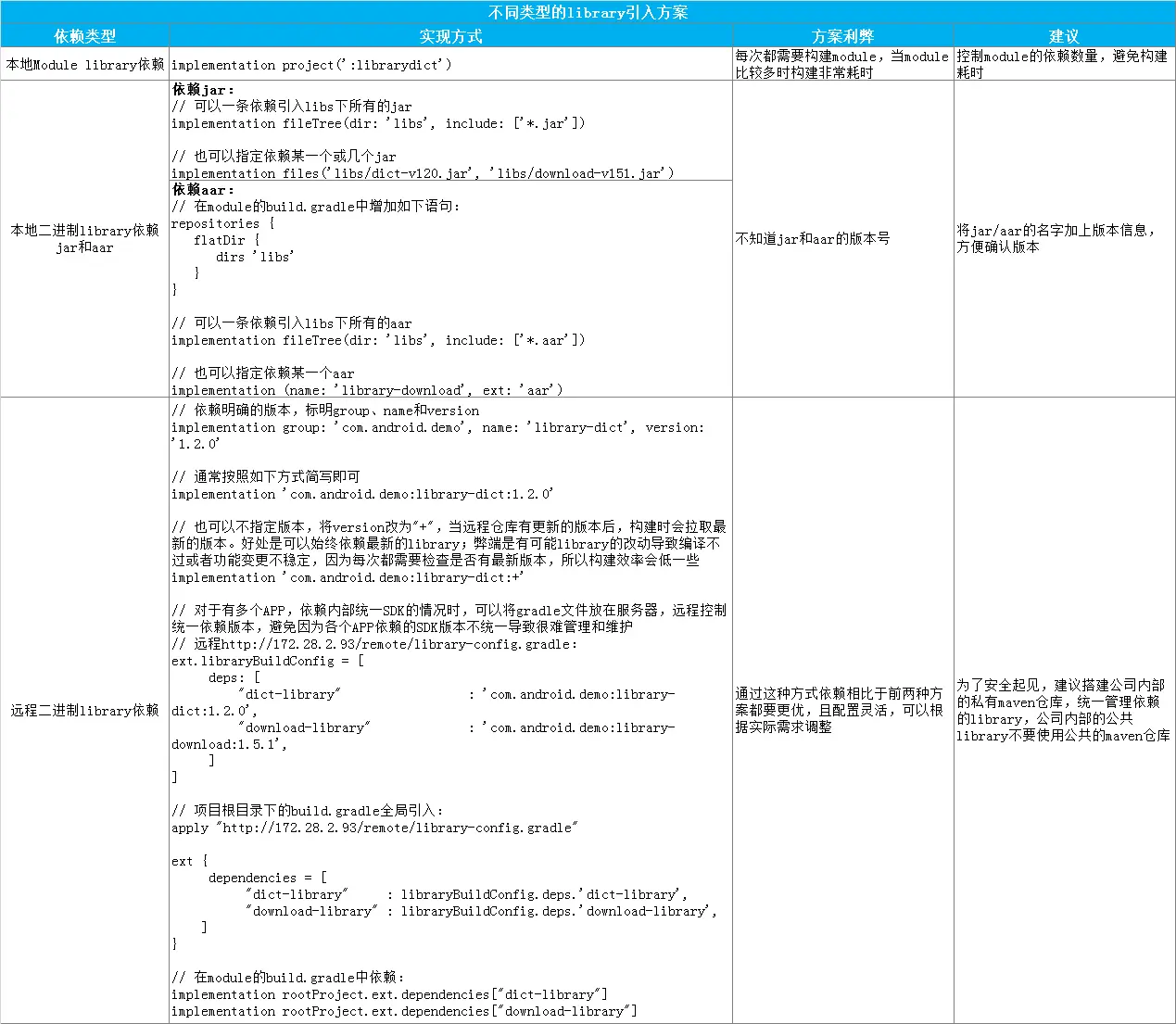Viewport: 1176px width, 1024px height.
Task: Click the line 'rootProject.ext.dependencies["dict-library"]'
Action: click(x=389, y=994)
